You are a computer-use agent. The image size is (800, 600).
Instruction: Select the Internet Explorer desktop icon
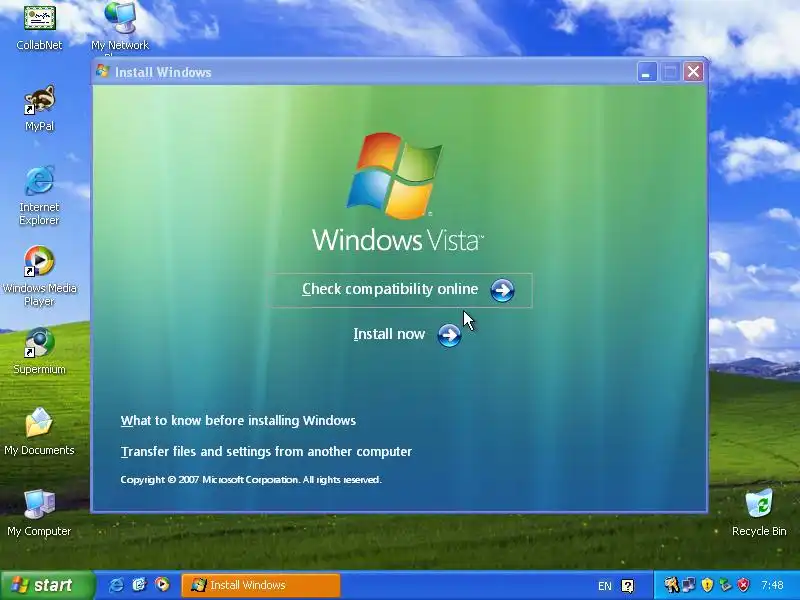coord(39,195)
